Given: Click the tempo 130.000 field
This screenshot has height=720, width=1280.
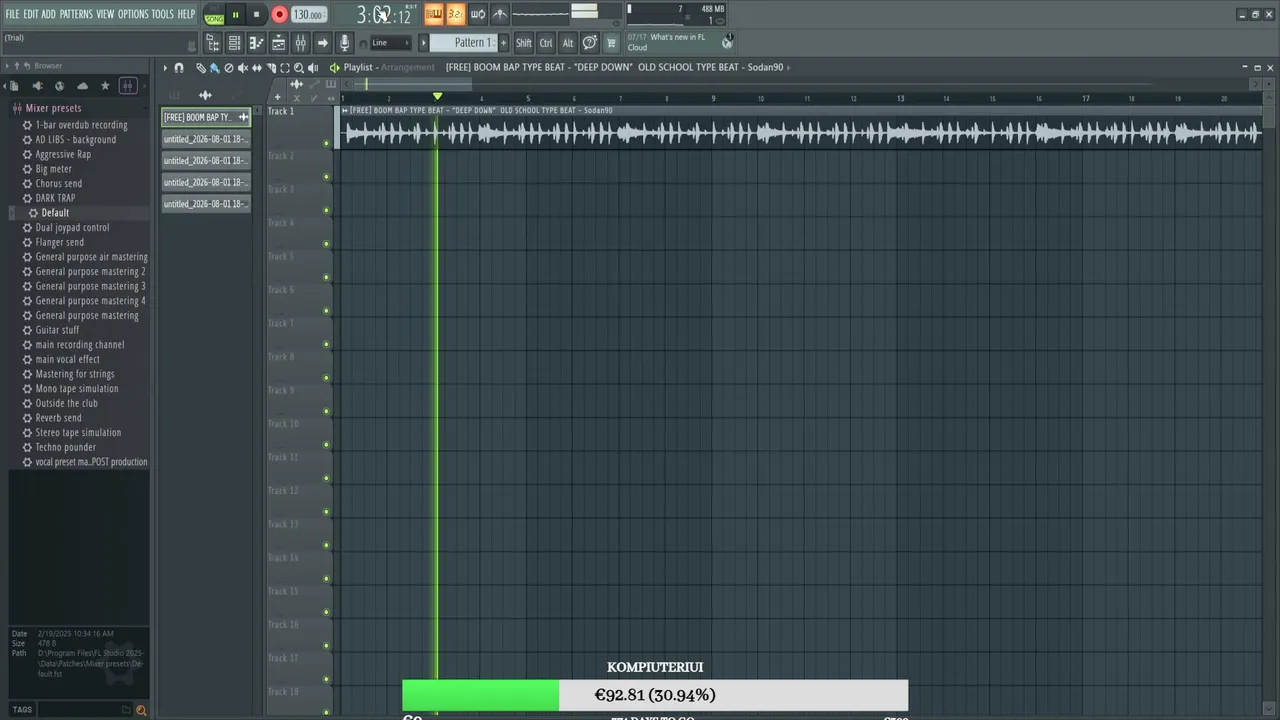Looking at the screenshot, I should (308, 15).
